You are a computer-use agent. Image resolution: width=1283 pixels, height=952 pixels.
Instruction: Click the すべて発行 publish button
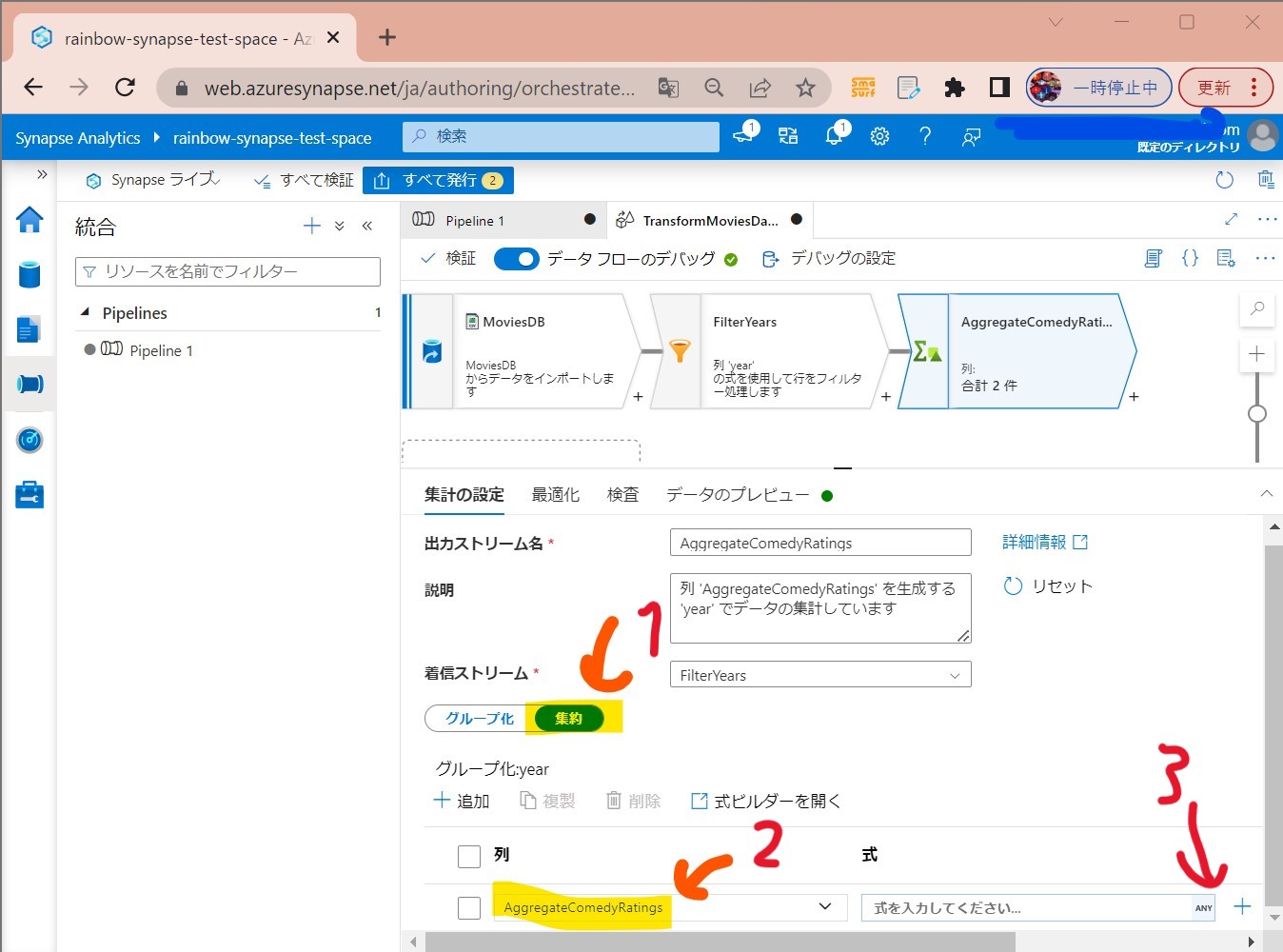[x=439, y=180]
